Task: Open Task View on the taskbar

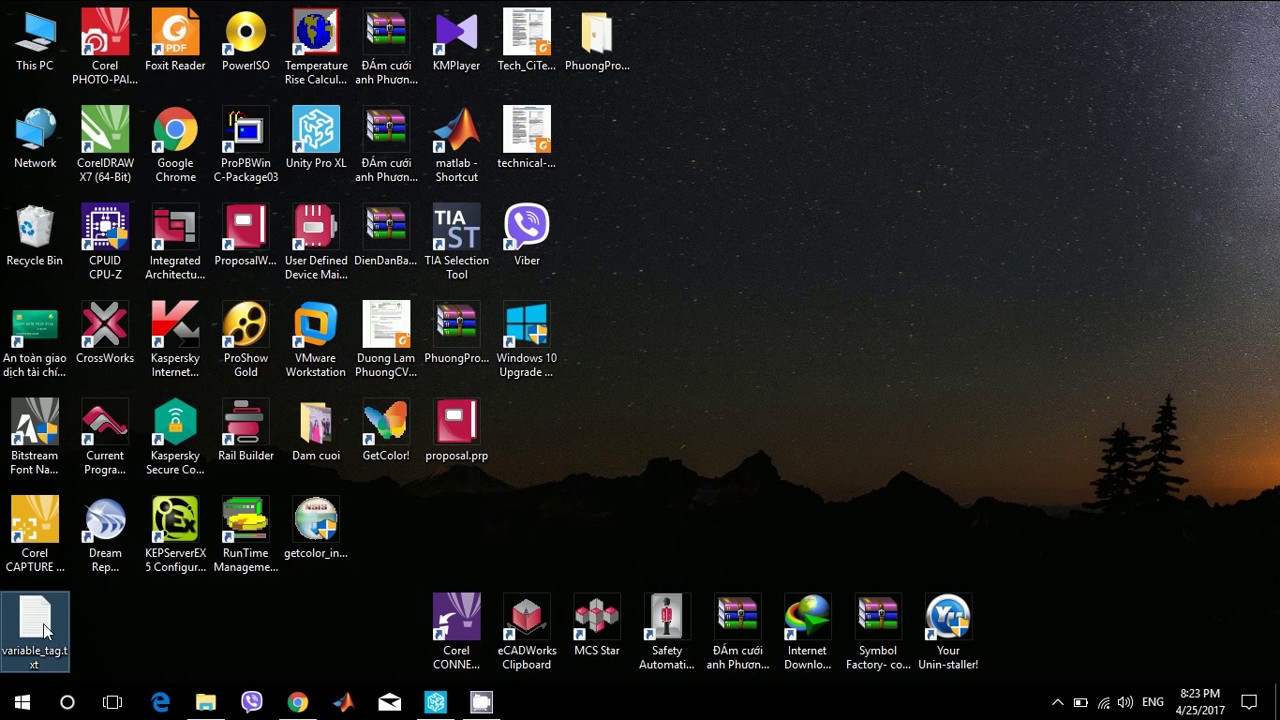Action: pos(112,702)
